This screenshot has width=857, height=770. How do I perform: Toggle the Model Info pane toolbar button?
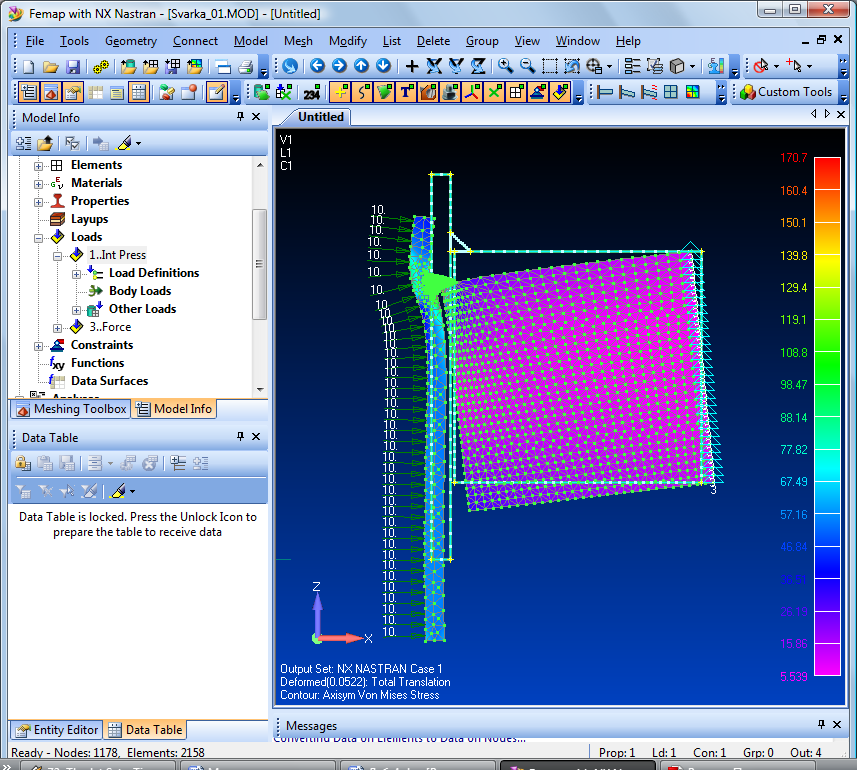pos(28,92)
